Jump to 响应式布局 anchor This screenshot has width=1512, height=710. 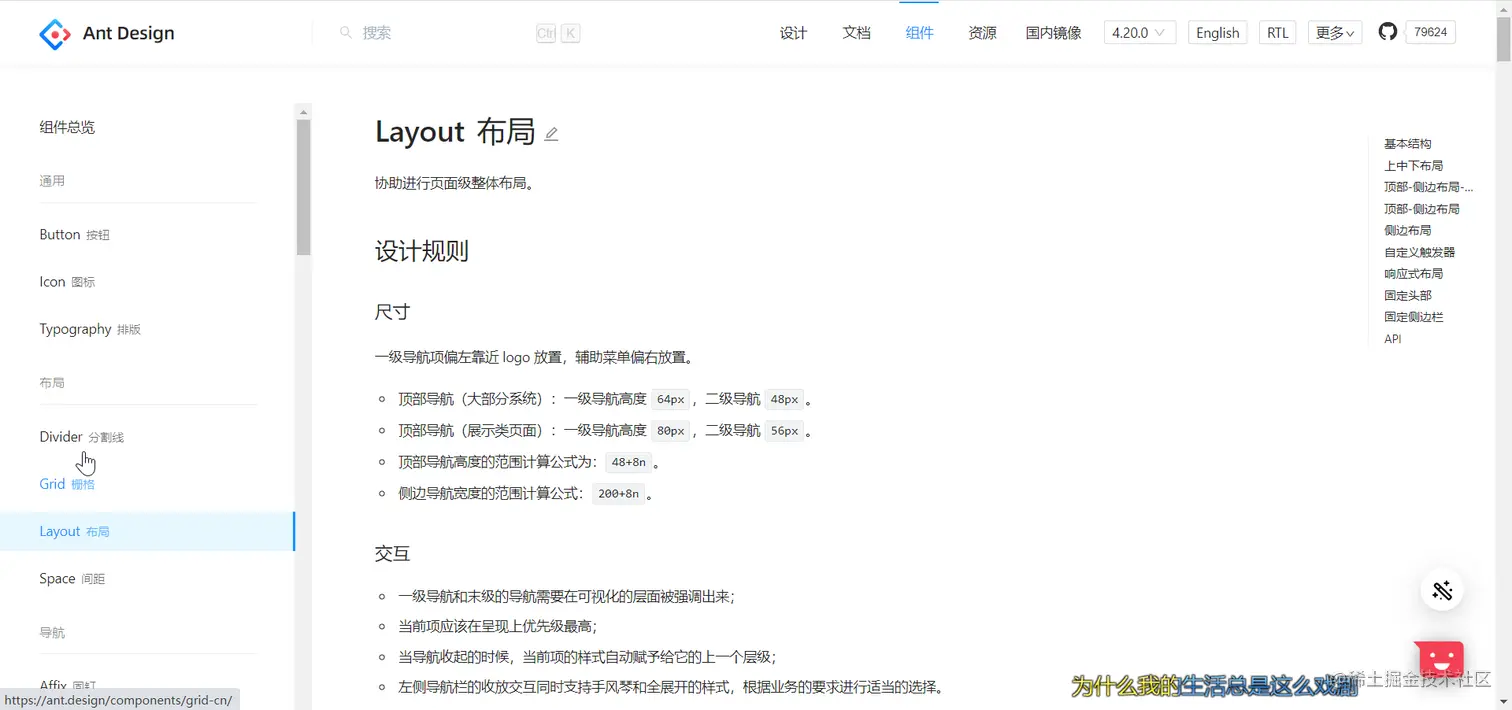(1413, 274)
